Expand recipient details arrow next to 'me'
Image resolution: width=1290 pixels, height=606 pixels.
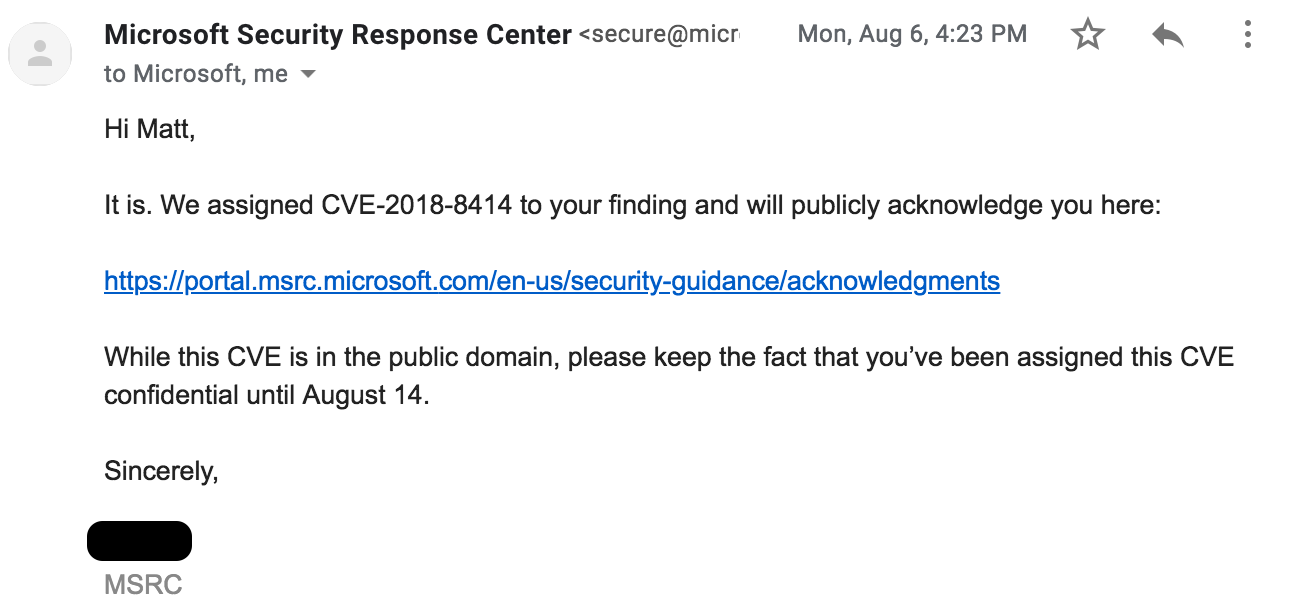(x=308, y=74)
